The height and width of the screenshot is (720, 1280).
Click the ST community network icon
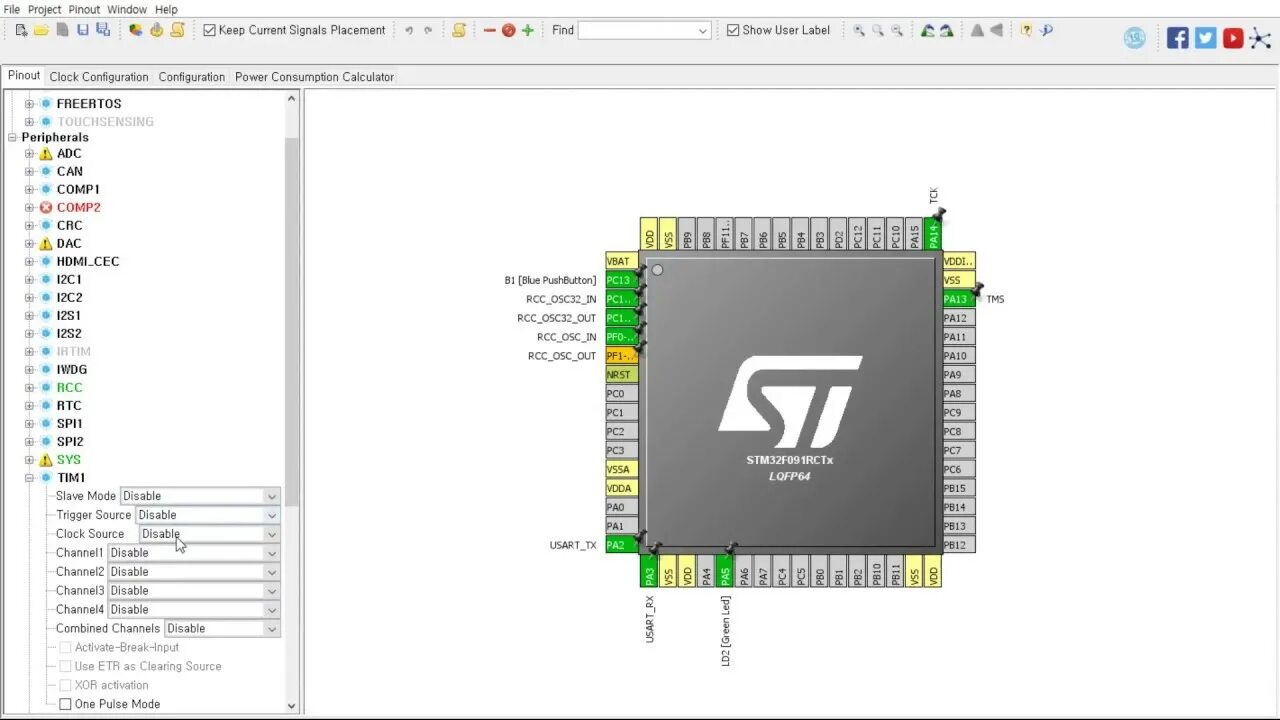pyautogui.click(x=1261, y=38)
